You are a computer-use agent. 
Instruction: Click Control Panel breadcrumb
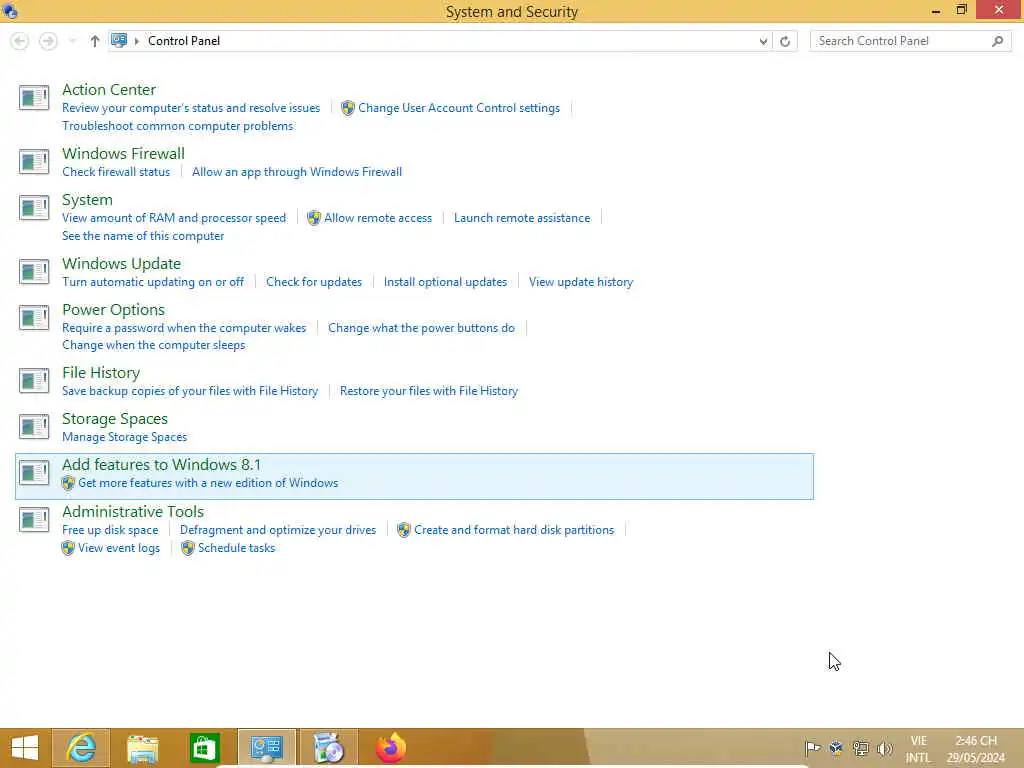(184, 40)
